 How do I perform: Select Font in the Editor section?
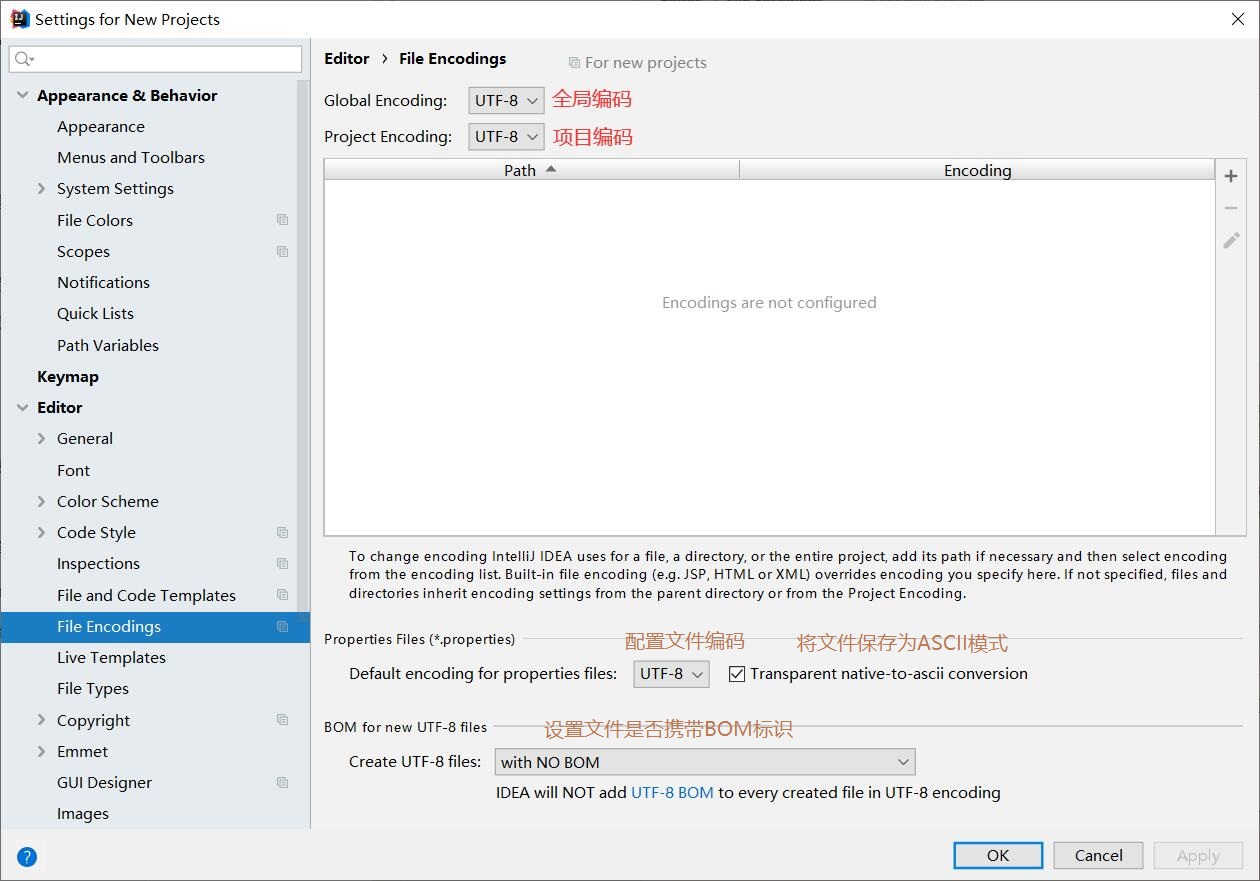73,470
